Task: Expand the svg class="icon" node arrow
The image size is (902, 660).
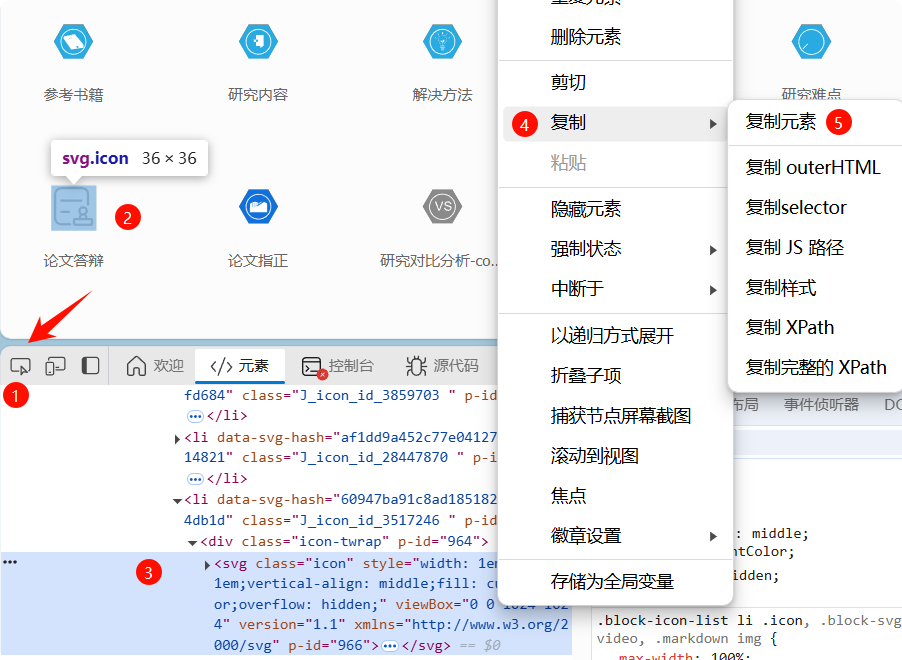Action: pyautogui.click(x=207, y=565)
